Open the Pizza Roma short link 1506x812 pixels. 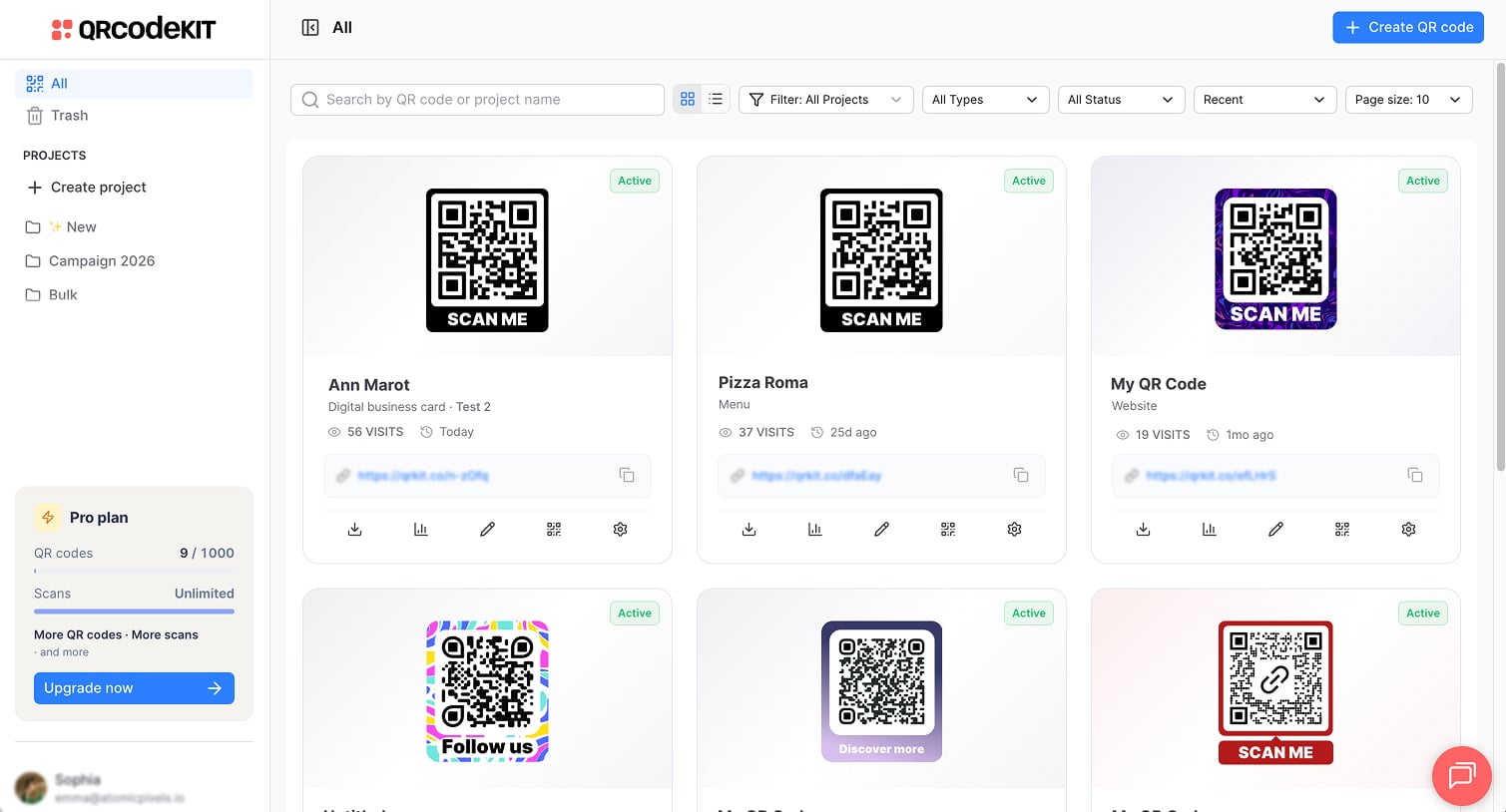coord(816,476)
